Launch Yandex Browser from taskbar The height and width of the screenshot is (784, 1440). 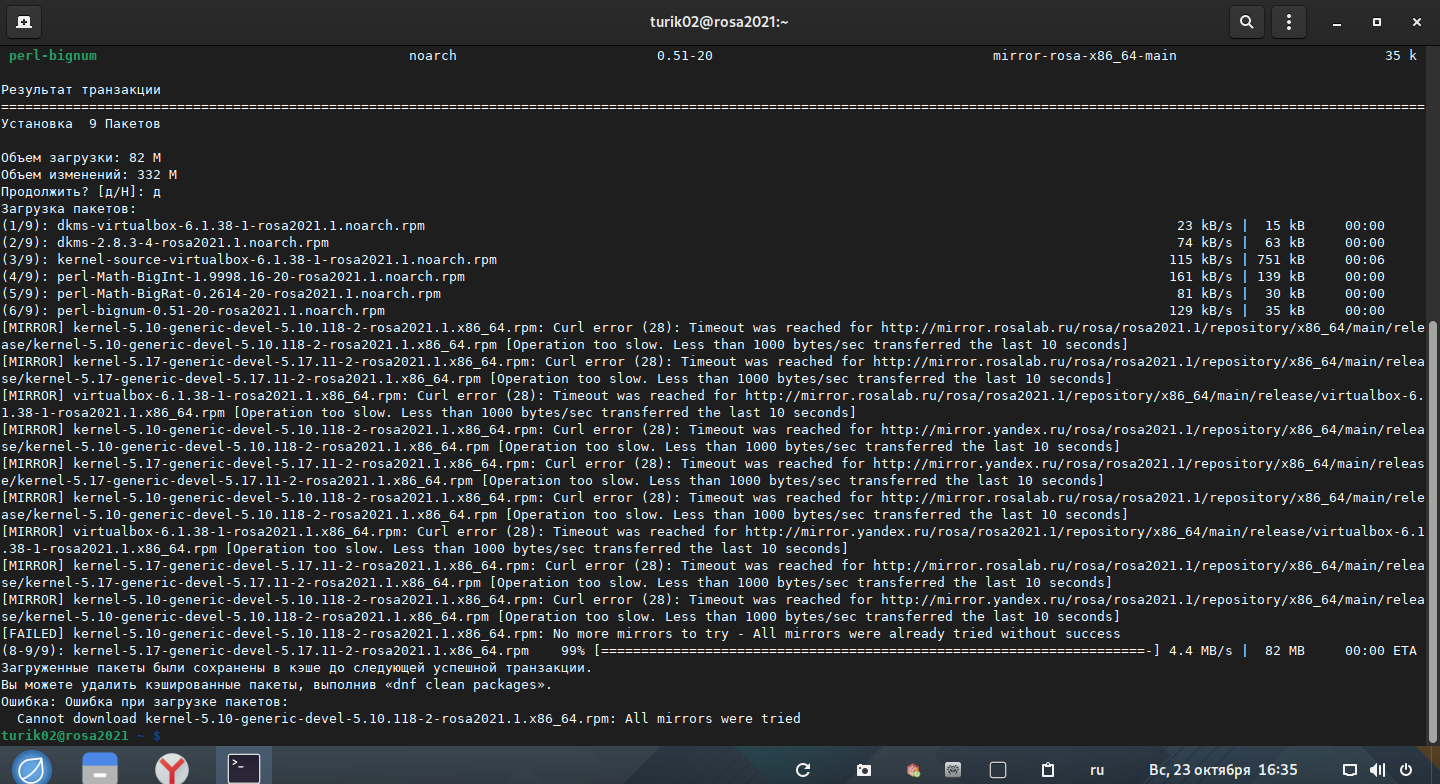pos(172,768)
